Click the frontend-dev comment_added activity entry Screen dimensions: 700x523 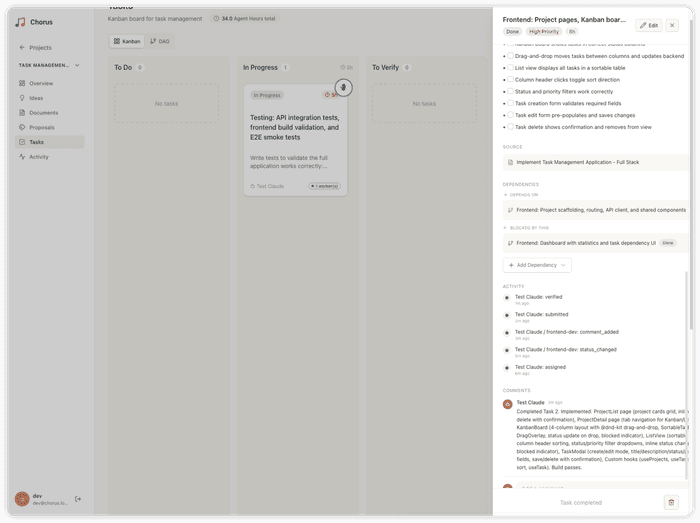pyautogui.click(x=567, y=332)
